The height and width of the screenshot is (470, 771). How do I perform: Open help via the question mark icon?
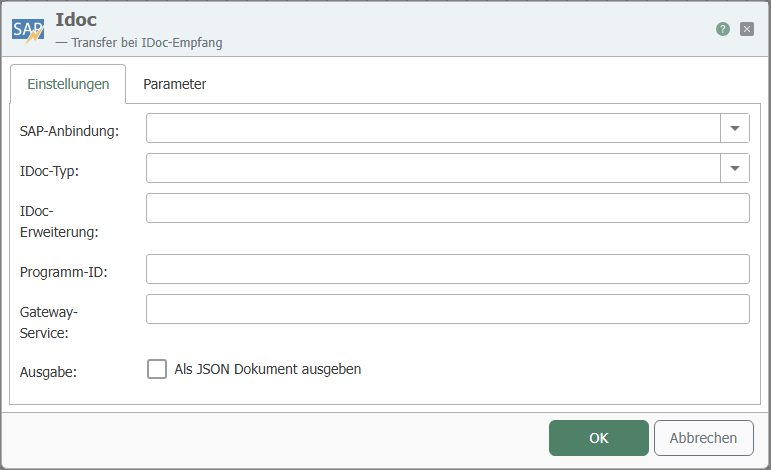723,30
